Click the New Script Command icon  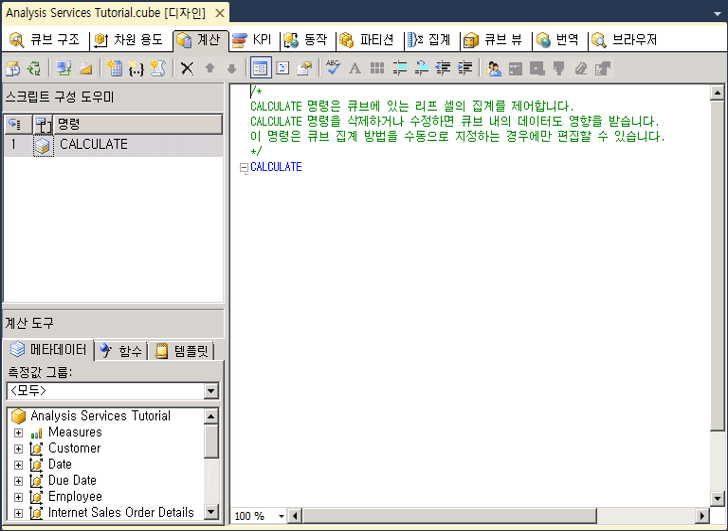pyautogui.click(x=158, y=68)
